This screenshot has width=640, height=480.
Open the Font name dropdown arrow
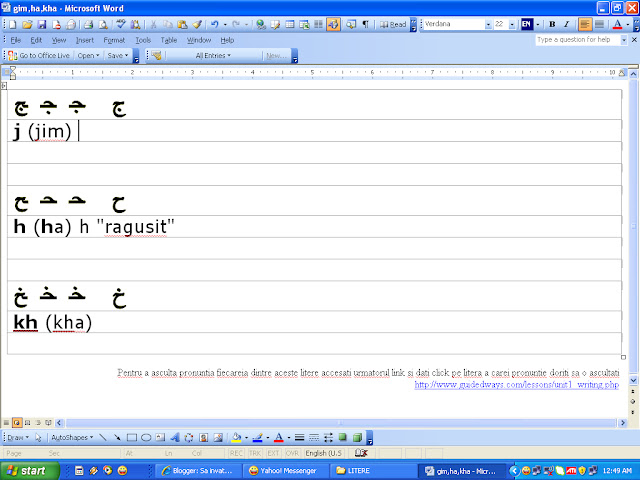coord(488,24)
